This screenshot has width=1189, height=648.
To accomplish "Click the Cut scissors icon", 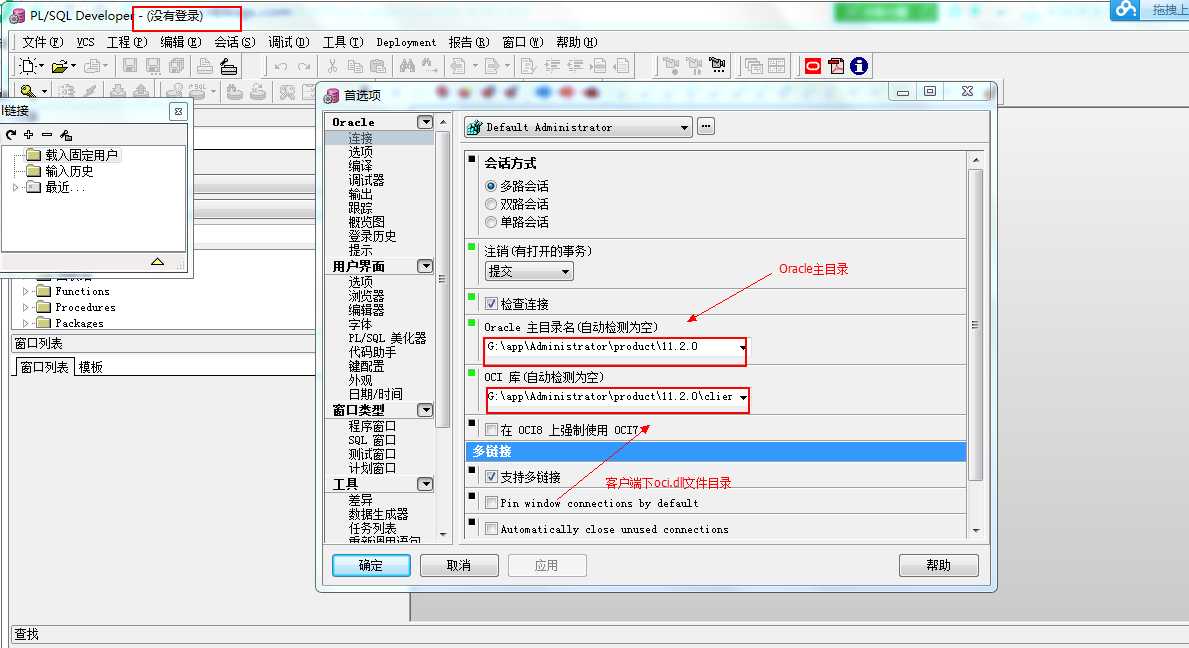I will (332, 67).
